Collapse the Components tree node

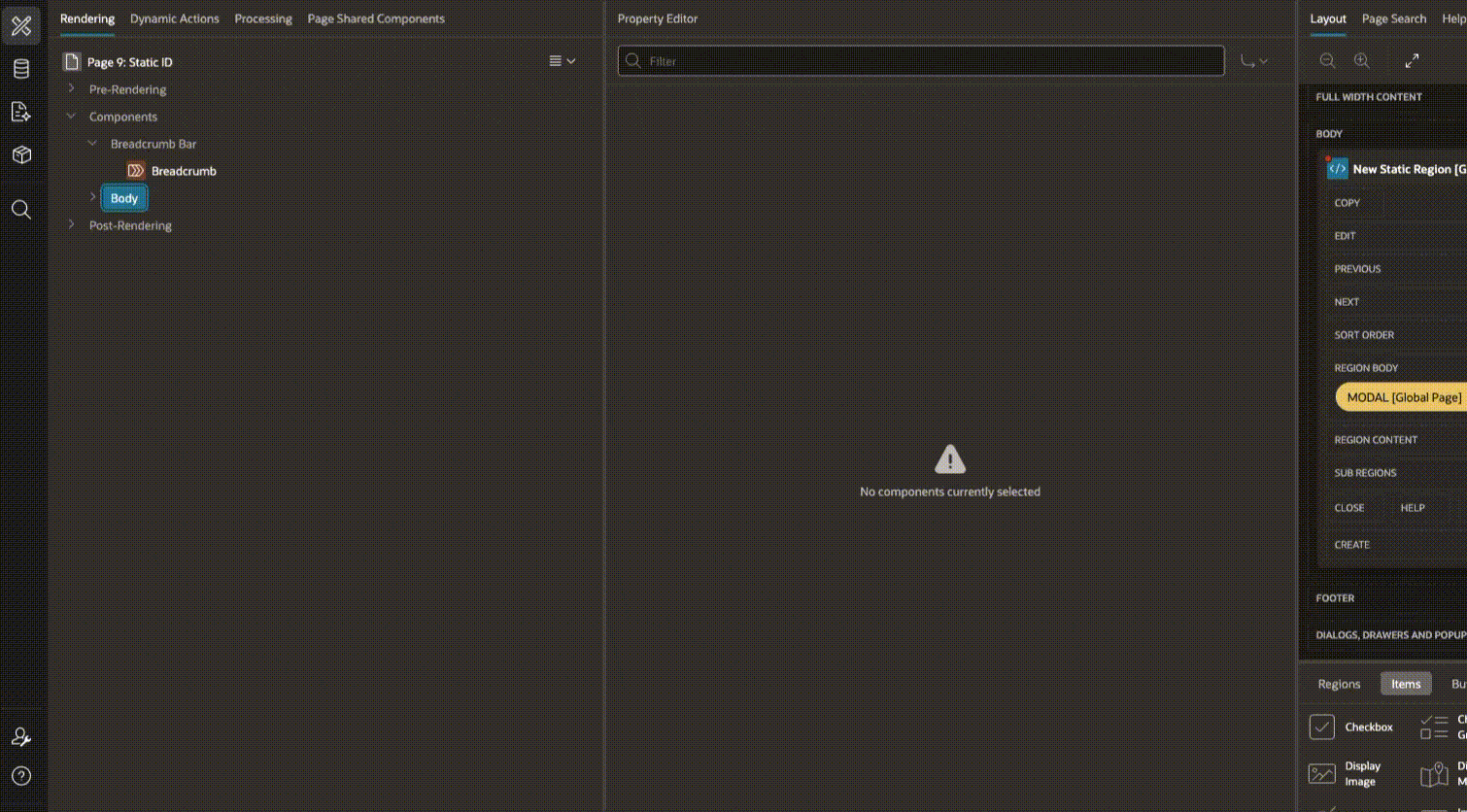[x=71, y=116]
